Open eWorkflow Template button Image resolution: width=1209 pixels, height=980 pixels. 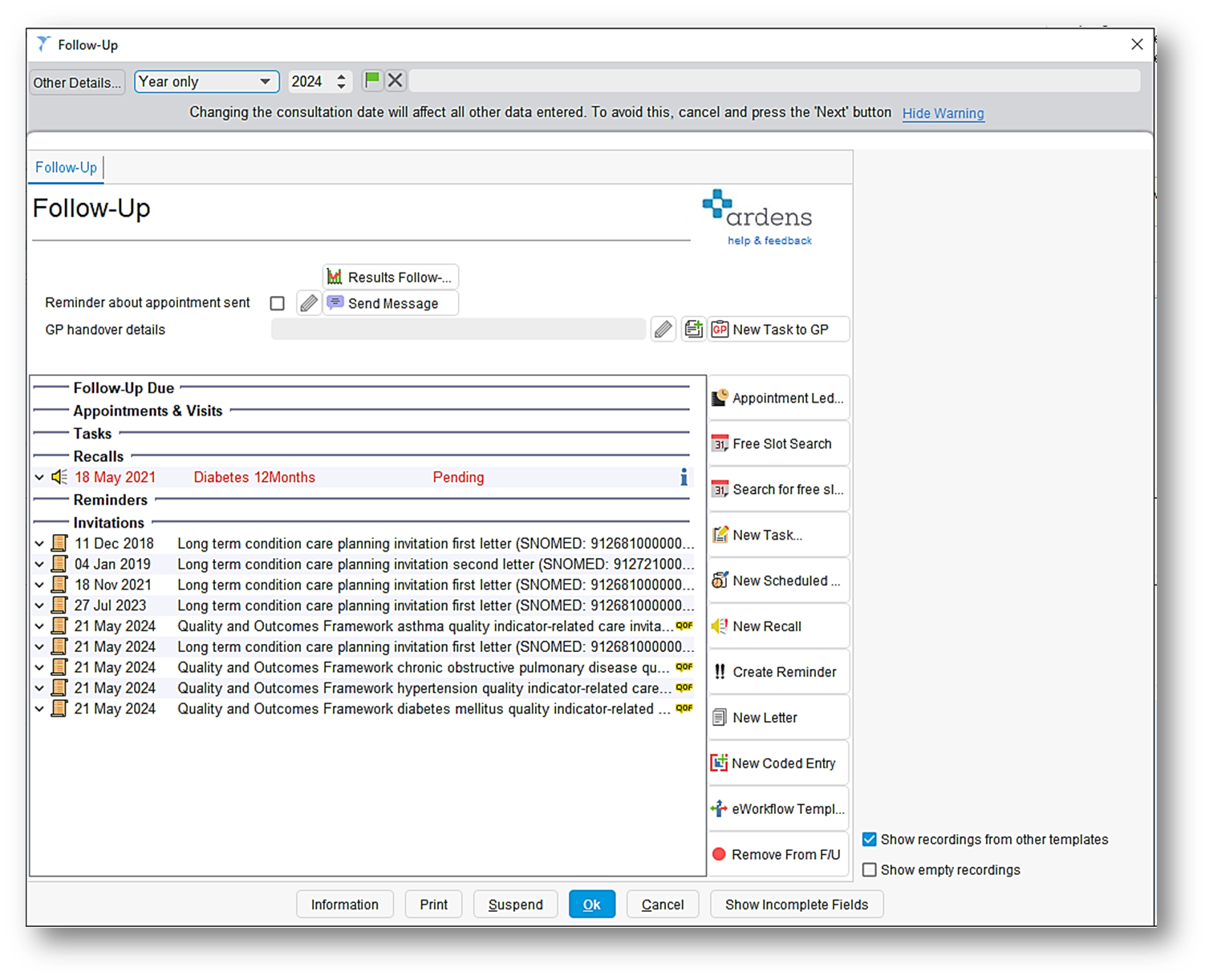[x=778, y=809]
